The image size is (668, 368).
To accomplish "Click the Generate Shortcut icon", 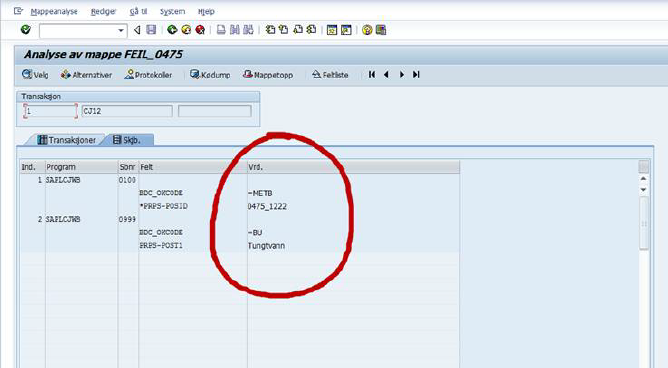I will click(346, 30).
